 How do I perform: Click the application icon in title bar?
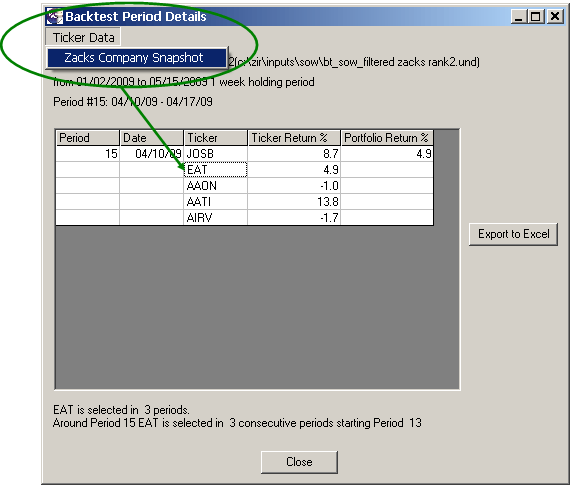(55, 16)
